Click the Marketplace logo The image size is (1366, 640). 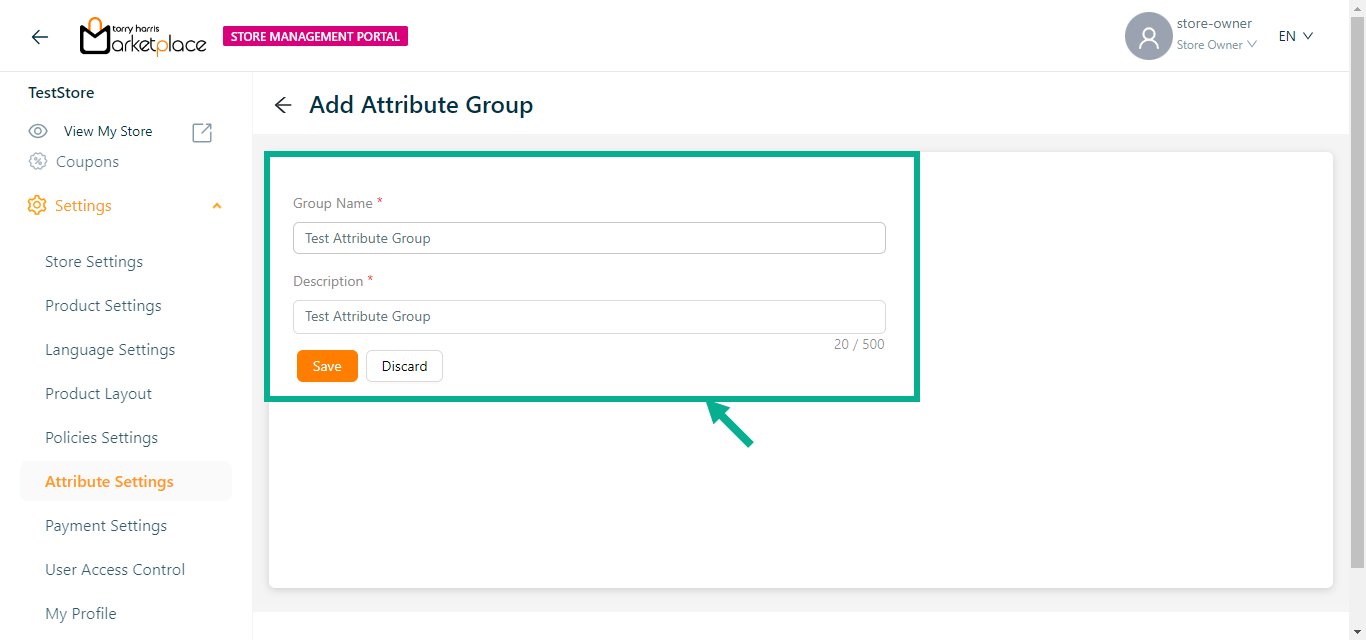click(143, 36)
